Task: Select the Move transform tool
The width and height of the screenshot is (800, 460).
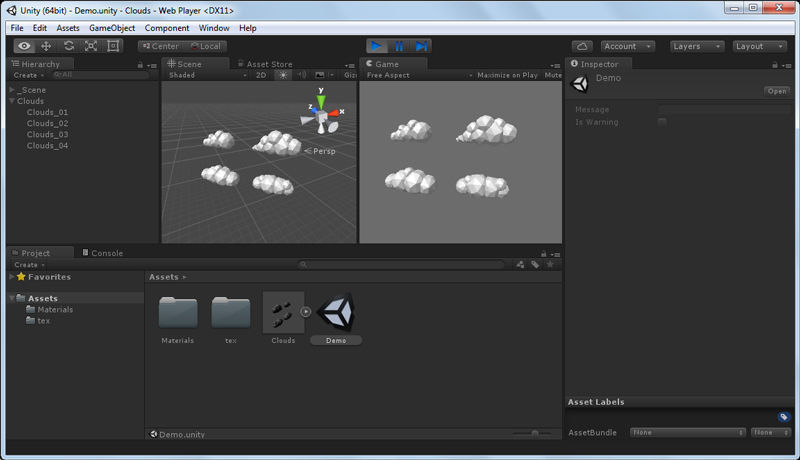Action: pyautogui.click(x=46, y=46)
